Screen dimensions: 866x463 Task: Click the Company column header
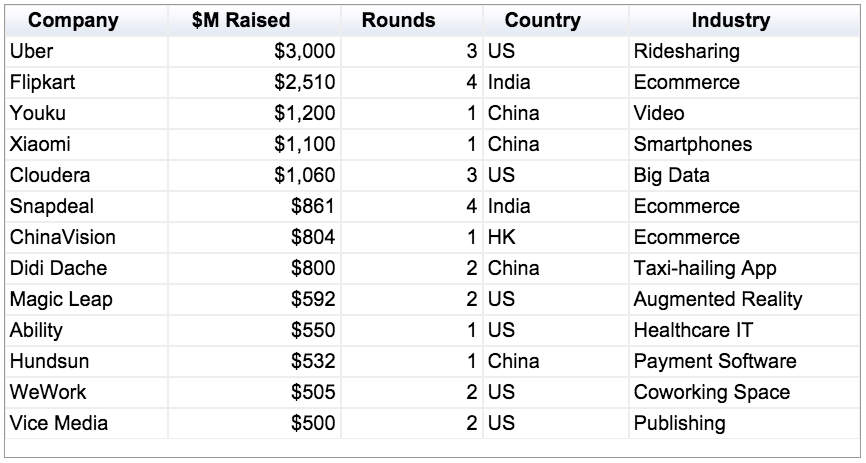point(87,20)
